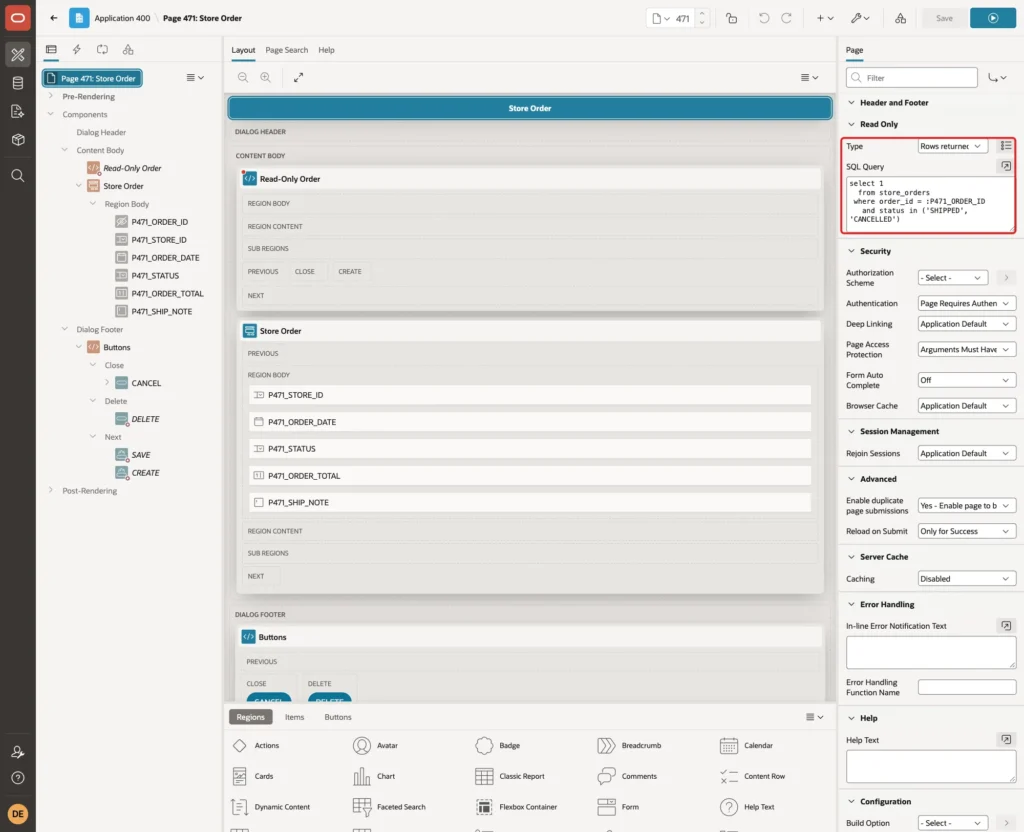The height and width of the screenshot is (832, 1024).
Task: Click the disabled Save button
Action: 944,18
